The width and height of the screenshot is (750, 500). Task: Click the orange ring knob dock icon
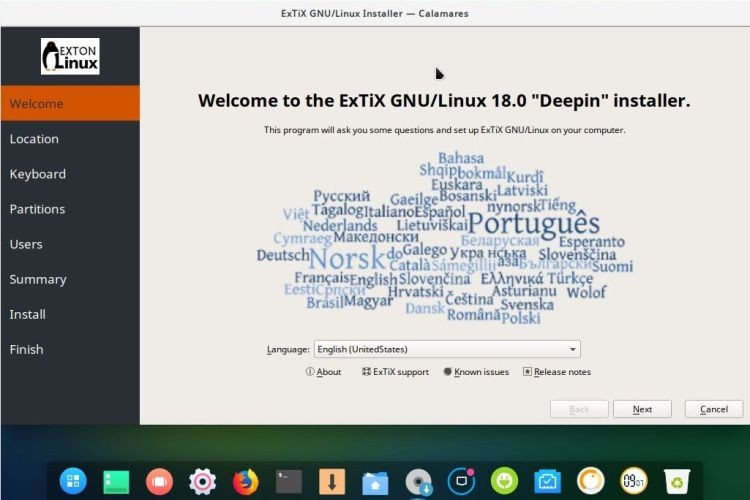pyautogui.click(x=590, y=480)
